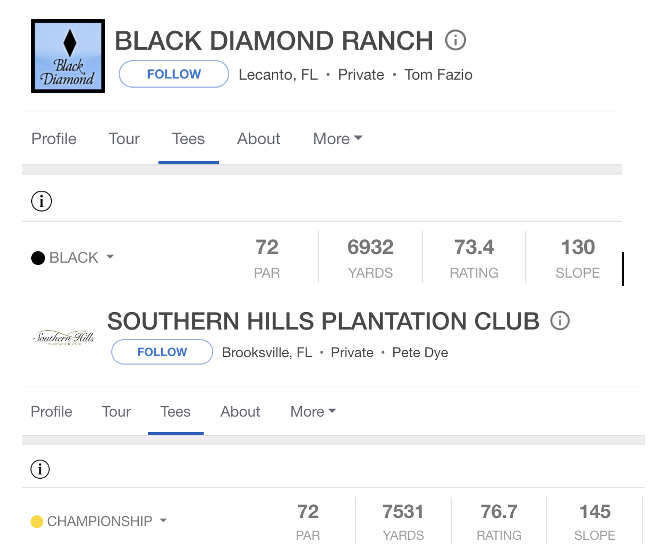Open More menu under Black Diamond Ranch
This screenshot has width=650, height=550.
337,139
